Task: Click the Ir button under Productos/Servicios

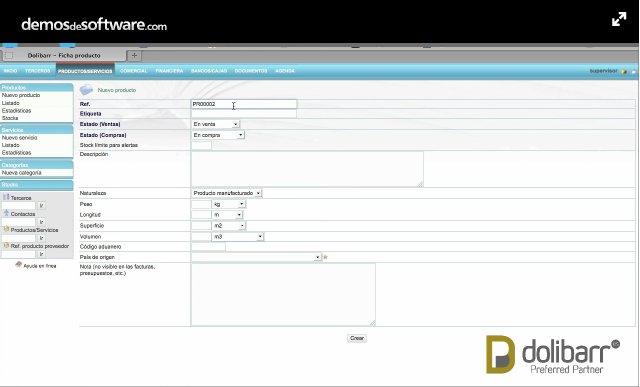Action: pyautogui.click(x=41, y=238)
